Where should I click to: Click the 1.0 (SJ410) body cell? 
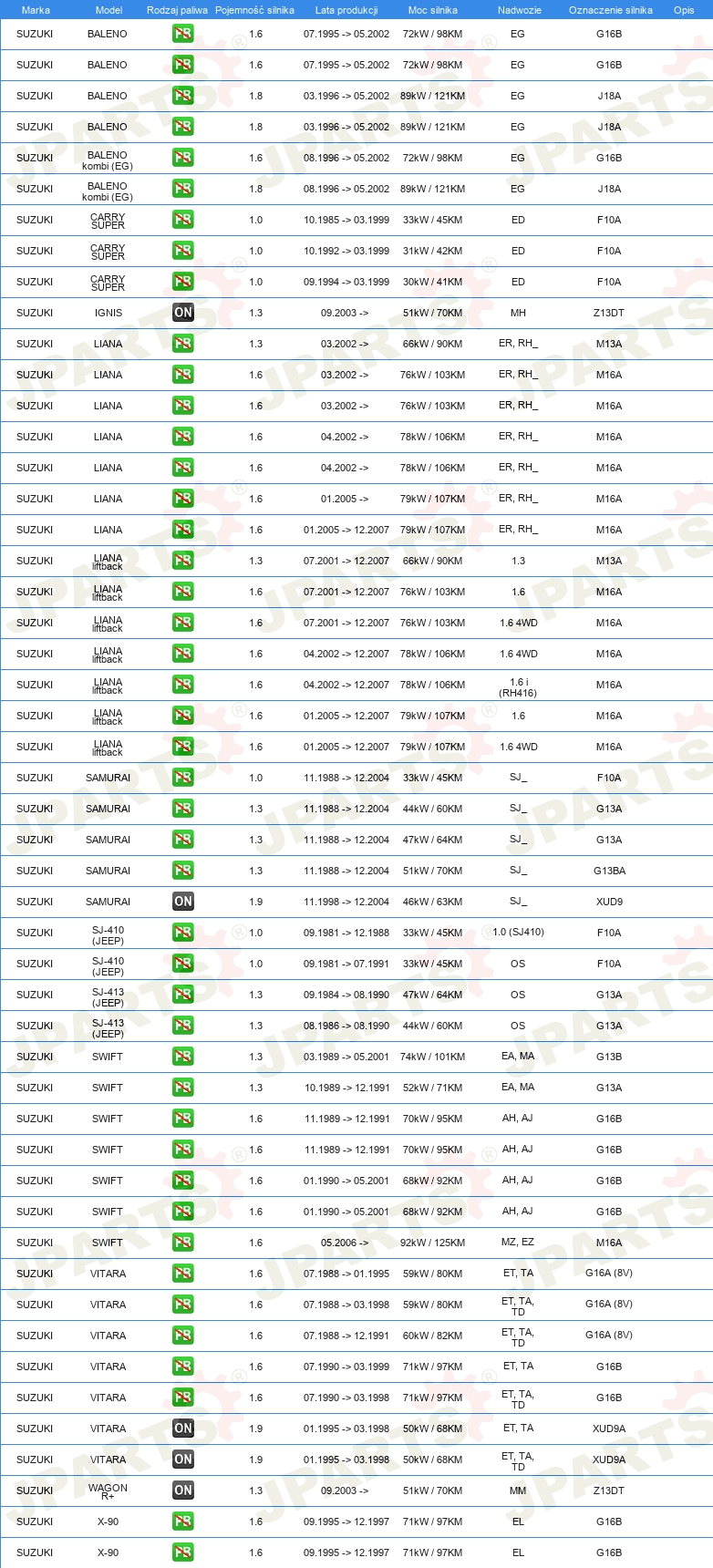[x=518, y=932]
